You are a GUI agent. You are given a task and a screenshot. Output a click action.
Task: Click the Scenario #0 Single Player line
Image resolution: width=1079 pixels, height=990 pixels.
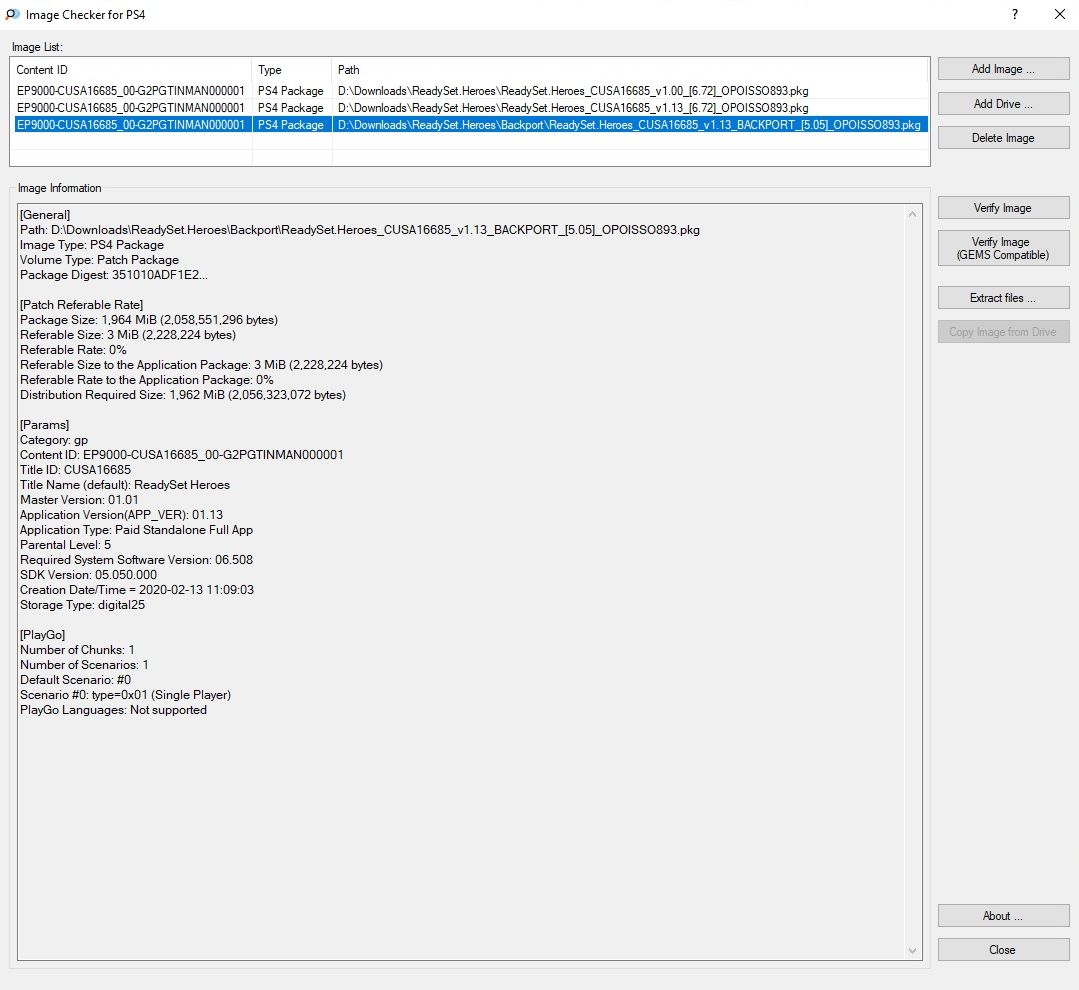[125, 695]
